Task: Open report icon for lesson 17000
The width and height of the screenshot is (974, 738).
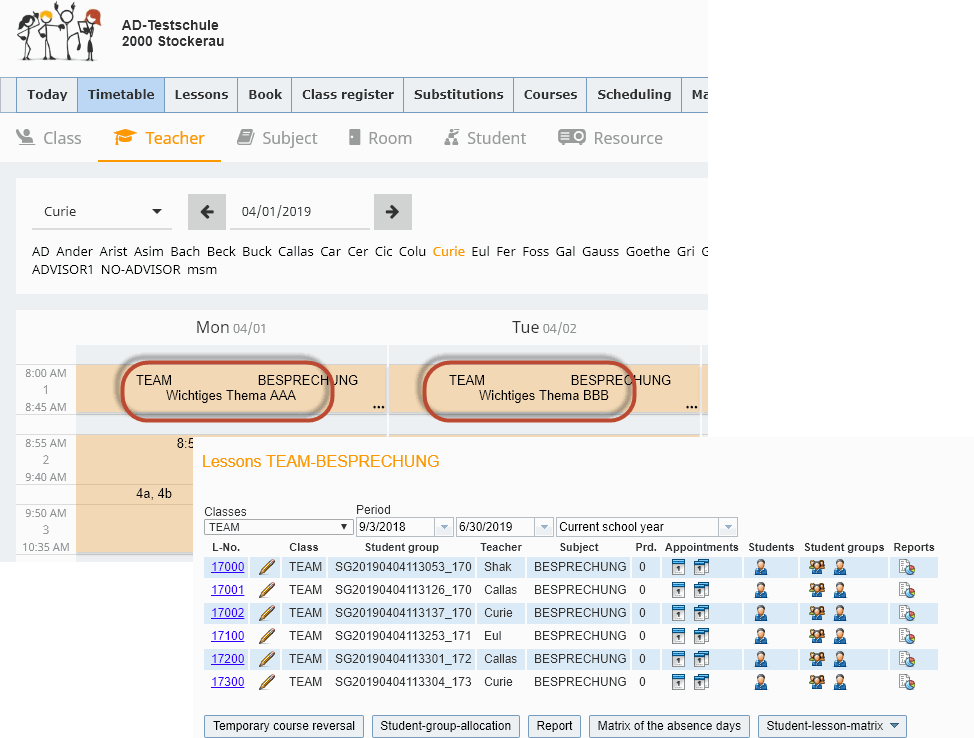Action: [x=907, y=567]
